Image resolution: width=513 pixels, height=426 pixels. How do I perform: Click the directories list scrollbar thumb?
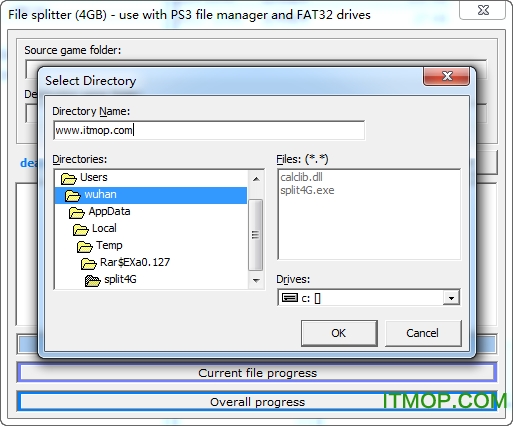[256, 235]
